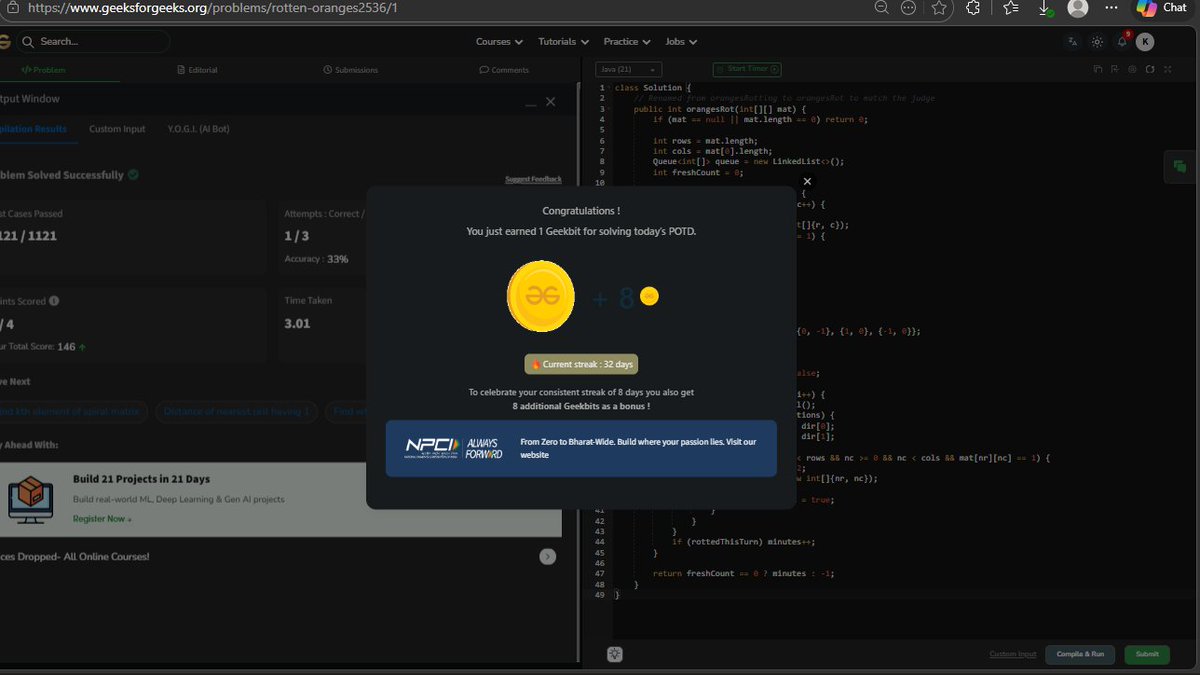1200x675 pixels.
Task: Click the second editor toolbar icon
Action: point(1115,69)
